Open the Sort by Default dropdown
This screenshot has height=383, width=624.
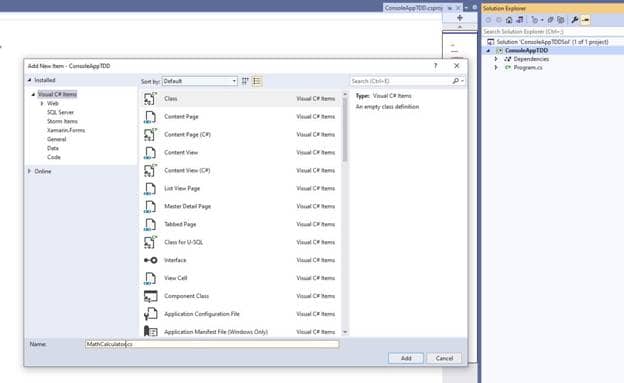(200, 81)
